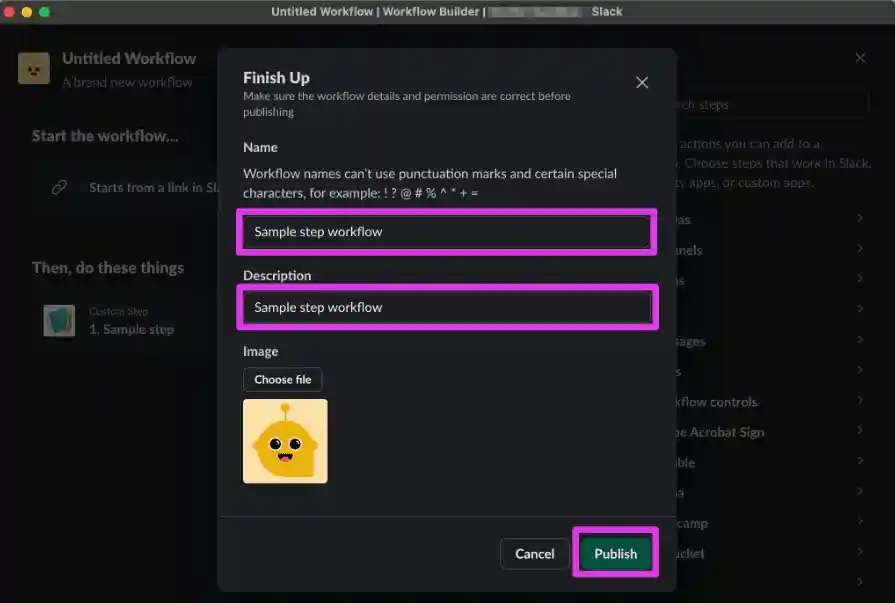Click inside the Description field
Screen dimensions: 895x603
click(x=446, y=307)
